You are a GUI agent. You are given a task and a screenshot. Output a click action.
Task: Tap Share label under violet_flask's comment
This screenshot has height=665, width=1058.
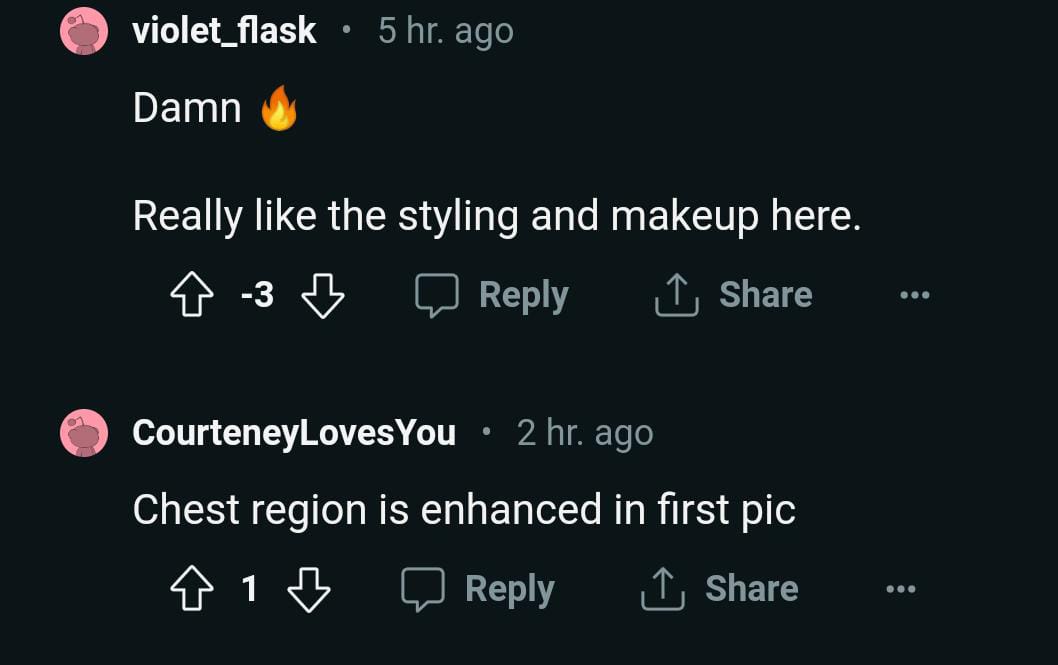[x=765, y=295]
